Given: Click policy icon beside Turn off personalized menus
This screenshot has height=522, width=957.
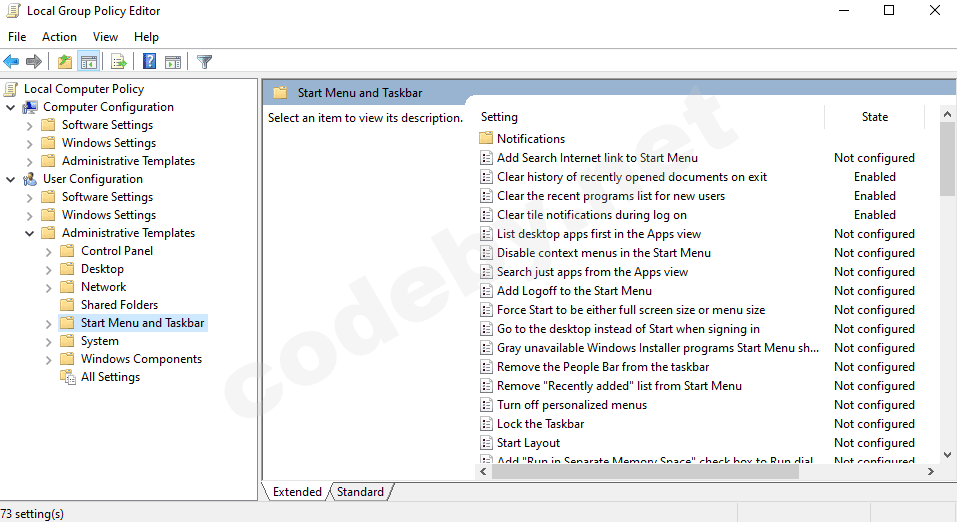Looking at the screenshot, I should pyautogui.click(x=486, y=405).
